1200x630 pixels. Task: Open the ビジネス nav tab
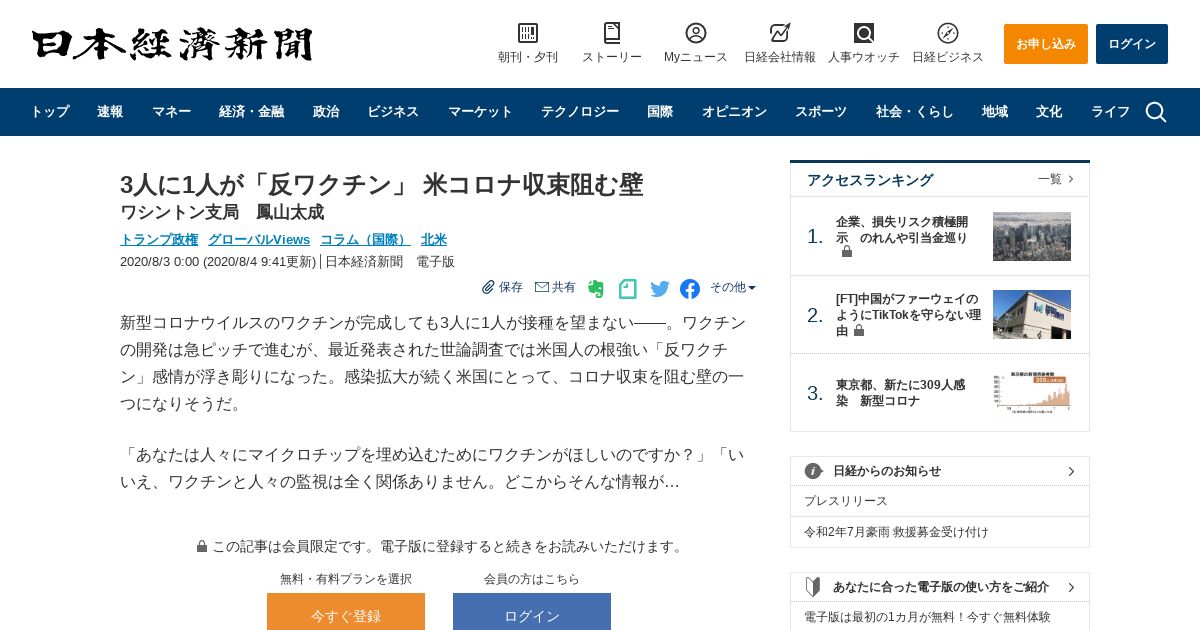click(393, 112)
